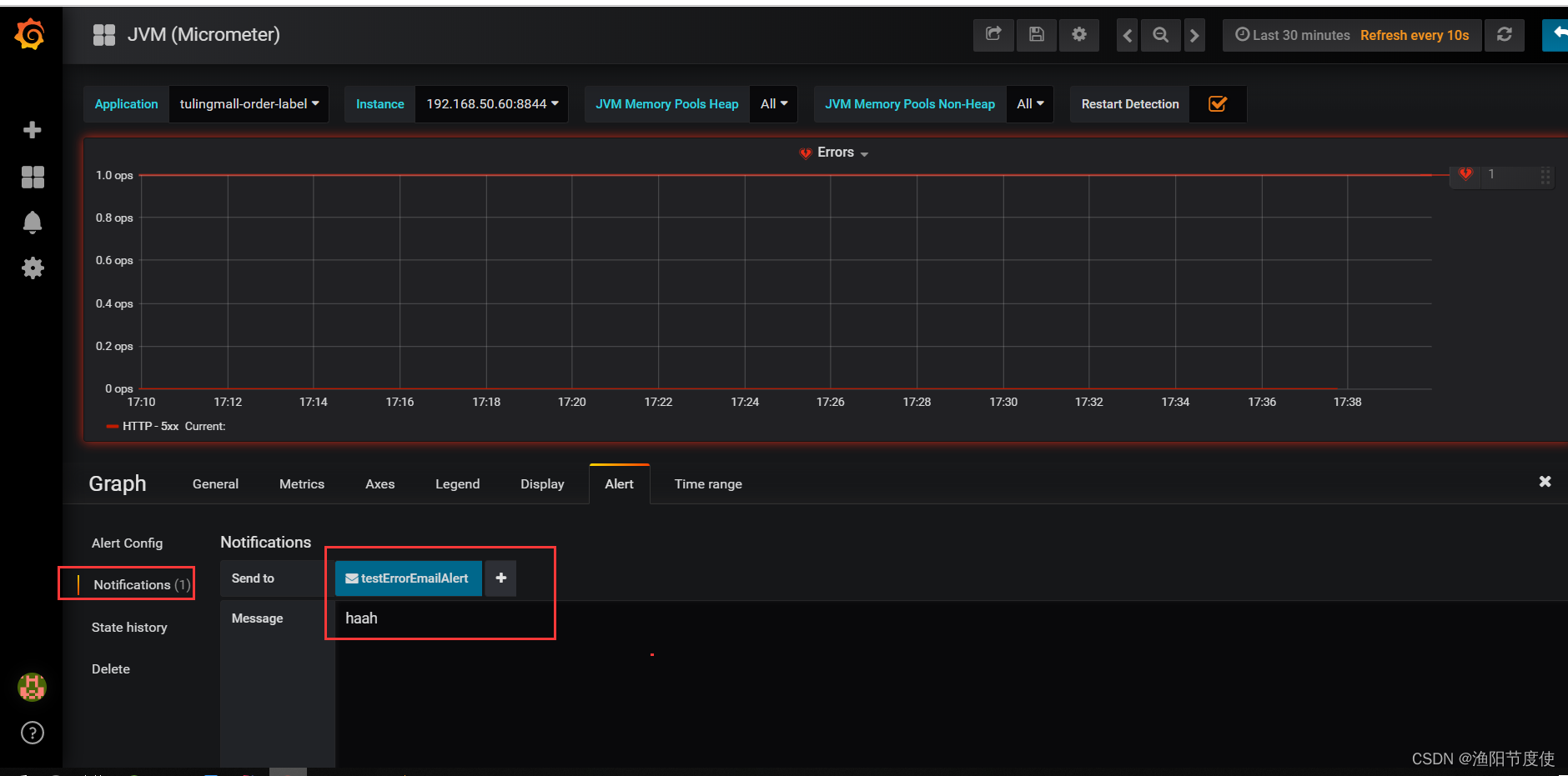
Task: Open the Configuration gear in sidebar
Action: 33,268
